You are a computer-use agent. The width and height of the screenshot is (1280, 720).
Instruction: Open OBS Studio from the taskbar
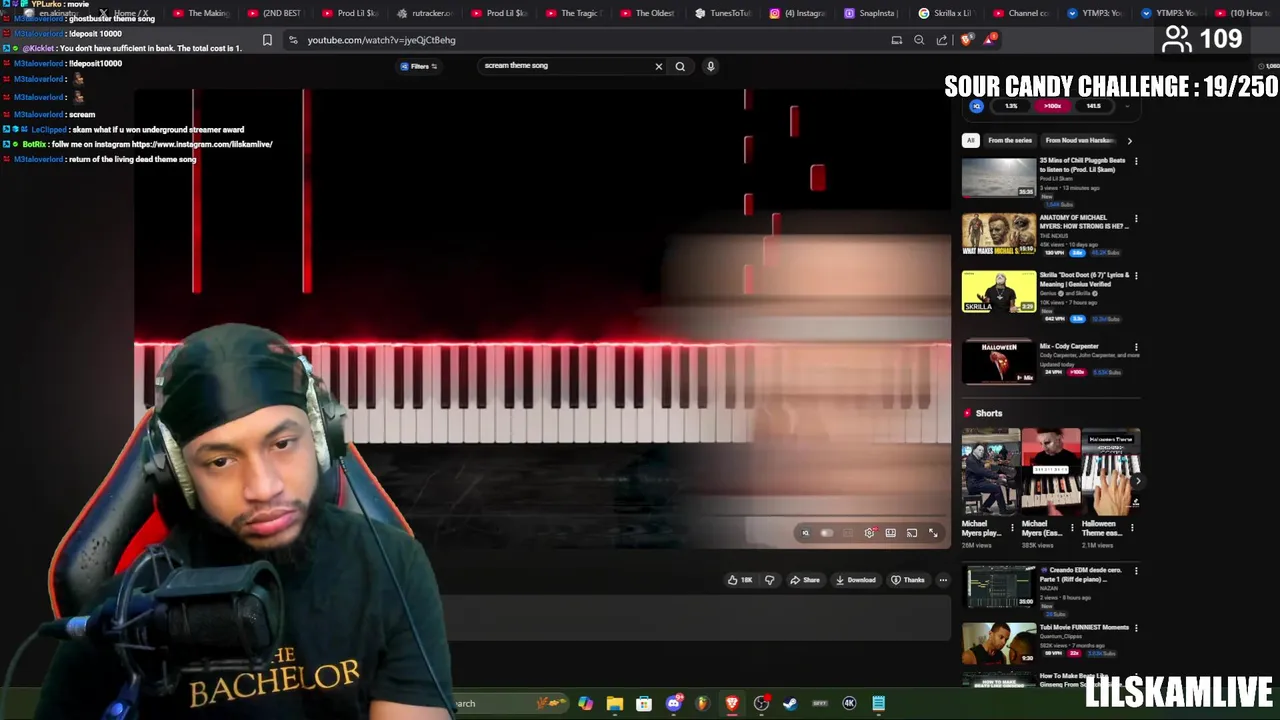(x=761, y=703)
